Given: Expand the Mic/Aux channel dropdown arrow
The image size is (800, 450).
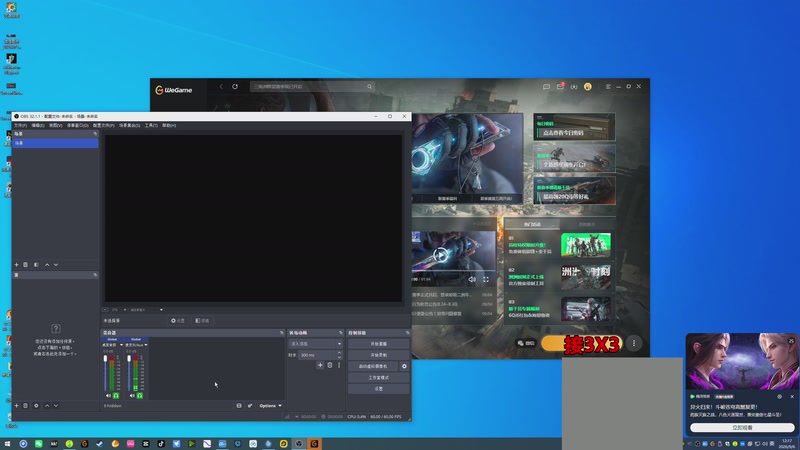Looking at the screenshot, I should pyautogui.click(x=146, y=345).
